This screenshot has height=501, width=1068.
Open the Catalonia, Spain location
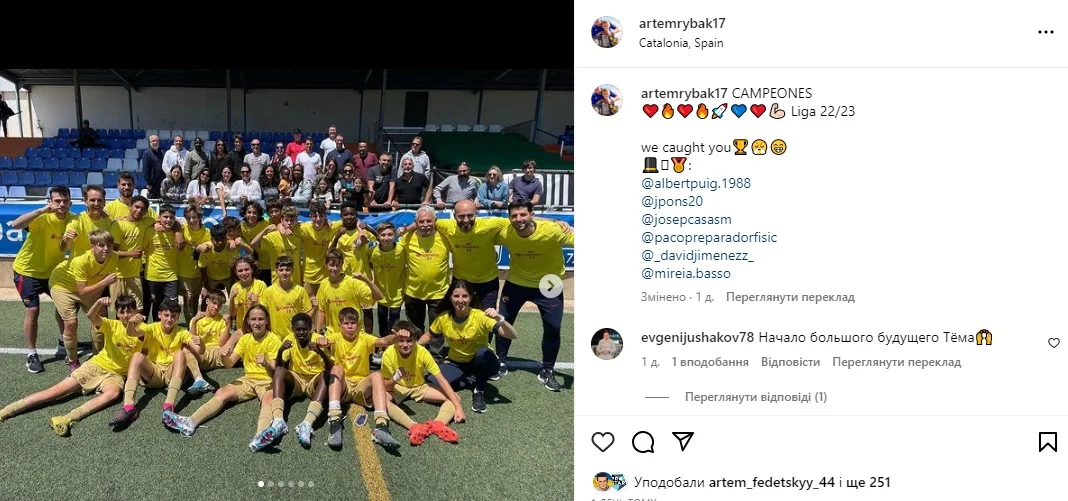681,43
